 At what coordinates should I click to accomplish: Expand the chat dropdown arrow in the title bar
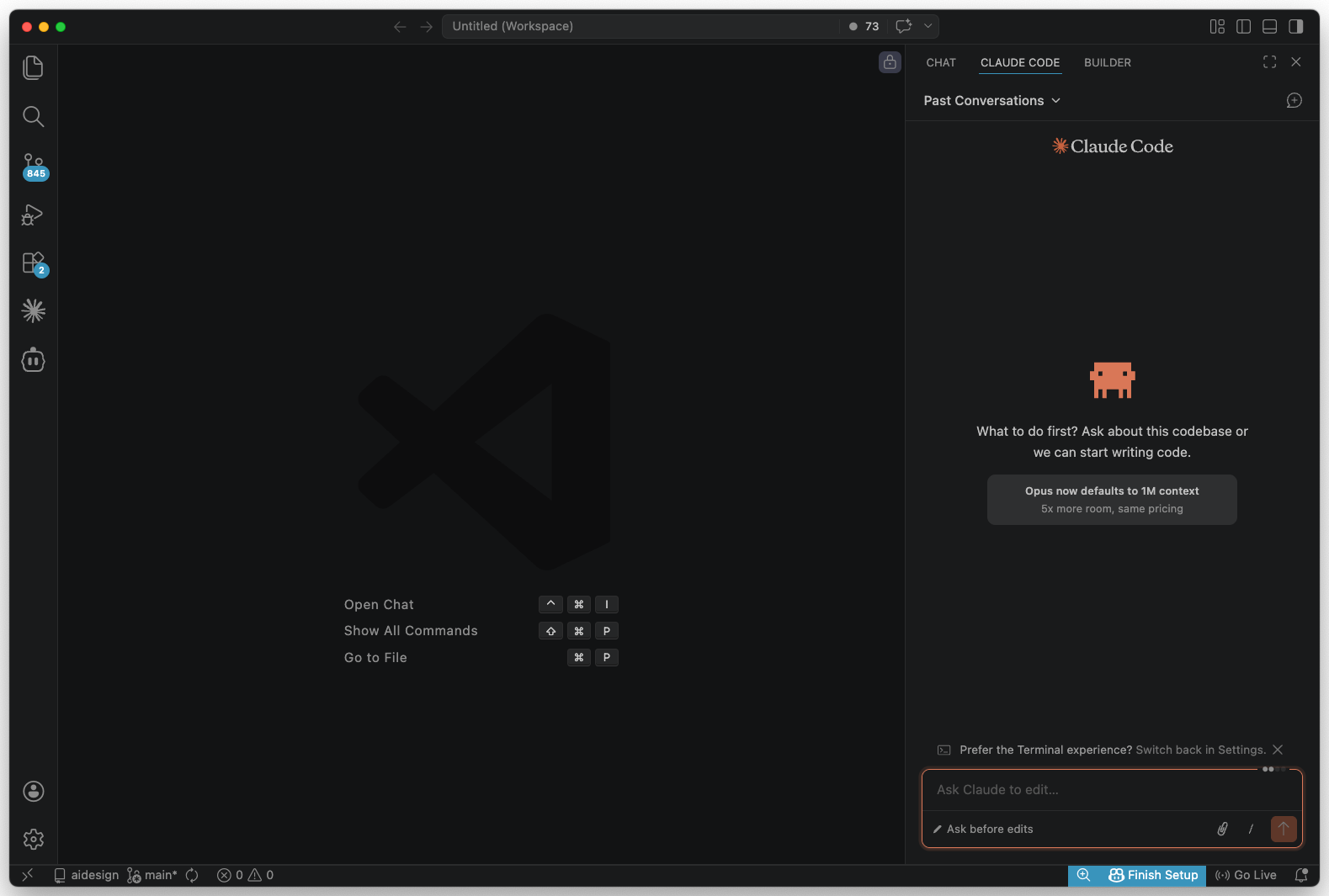click(928, 26)
